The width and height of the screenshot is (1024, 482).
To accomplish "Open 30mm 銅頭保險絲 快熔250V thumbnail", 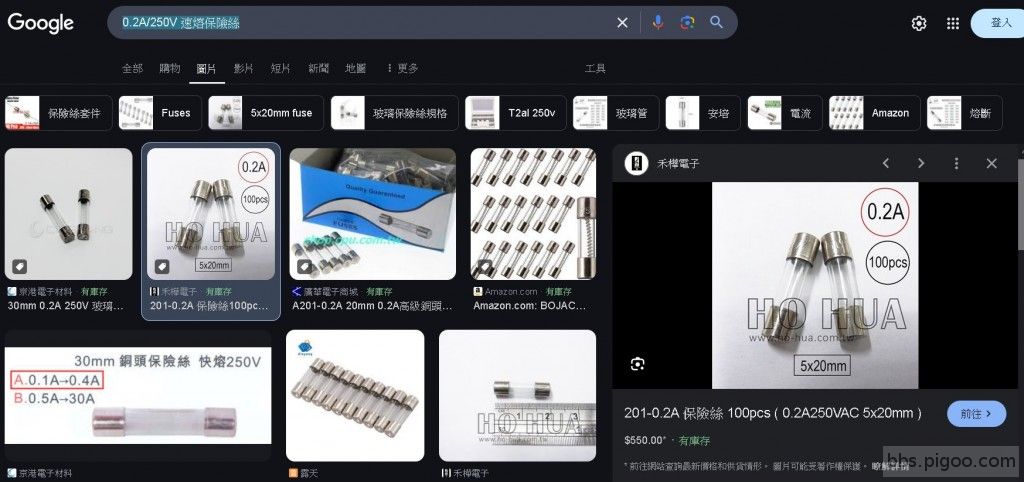I will [x=138, y=396].
